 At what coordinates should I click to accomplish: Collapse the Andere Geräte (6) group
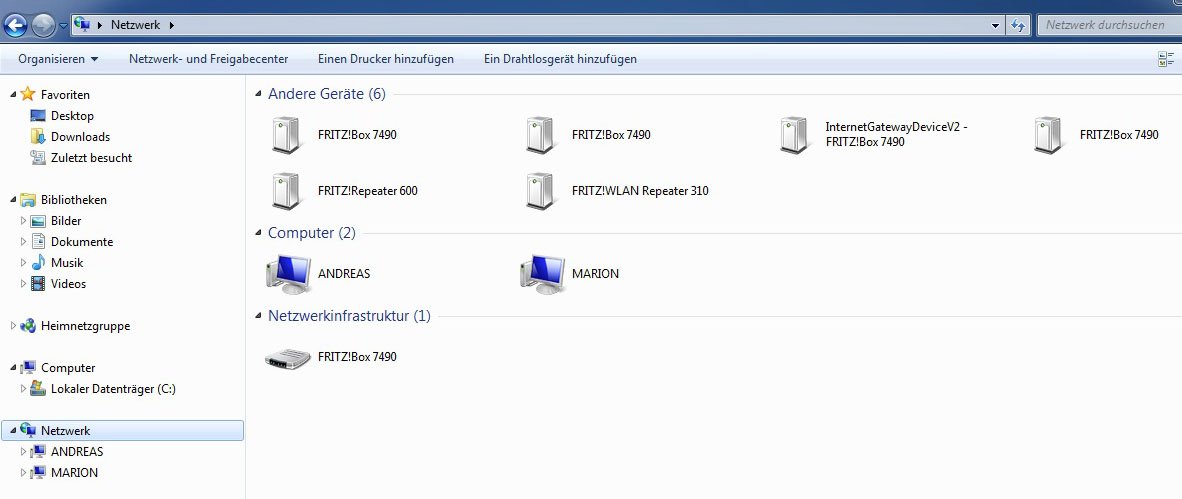259,94
